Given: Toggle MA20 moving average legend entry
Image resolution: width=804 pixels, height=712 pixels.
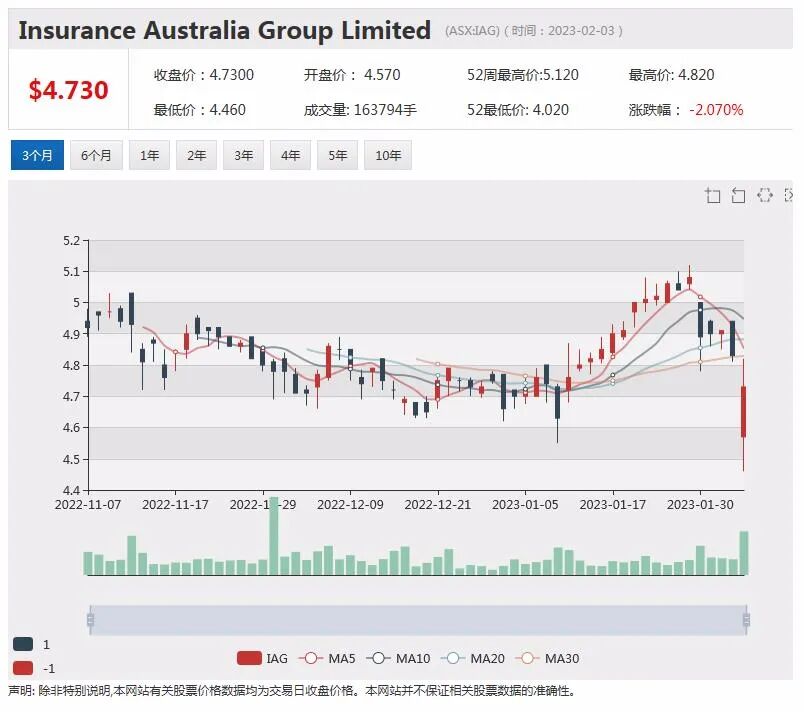Looking at the screenshot, I should 473,658.
